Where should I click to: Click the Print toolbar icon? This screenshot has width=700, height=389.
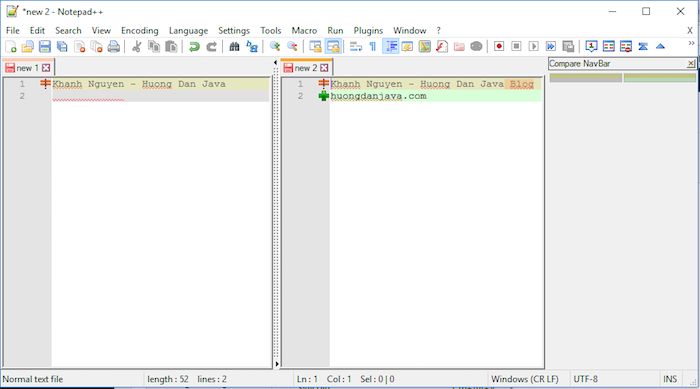coord(114,46)
